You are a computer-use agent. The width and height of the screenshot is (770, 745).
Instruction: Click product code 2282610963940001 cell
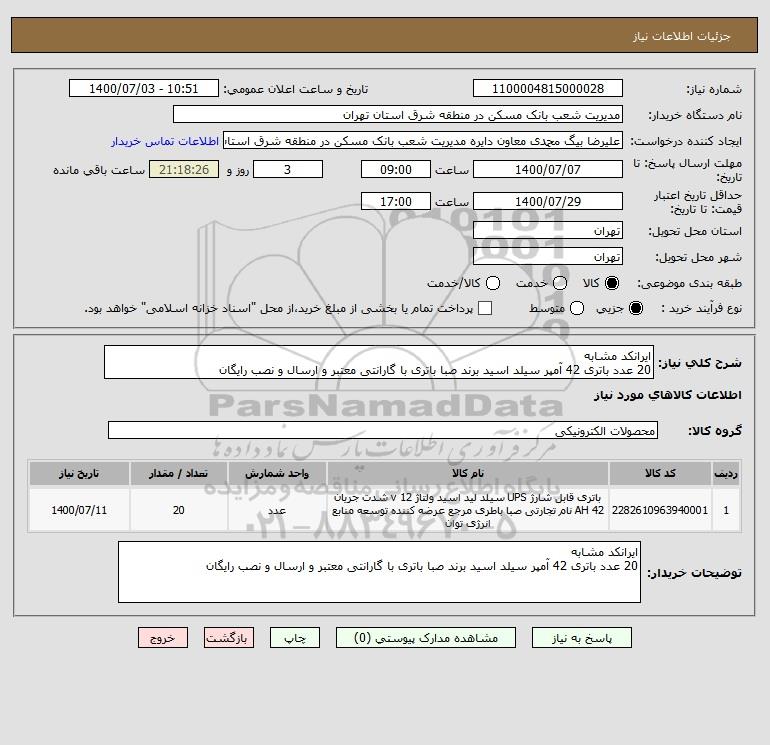click(x=660, y=510)
